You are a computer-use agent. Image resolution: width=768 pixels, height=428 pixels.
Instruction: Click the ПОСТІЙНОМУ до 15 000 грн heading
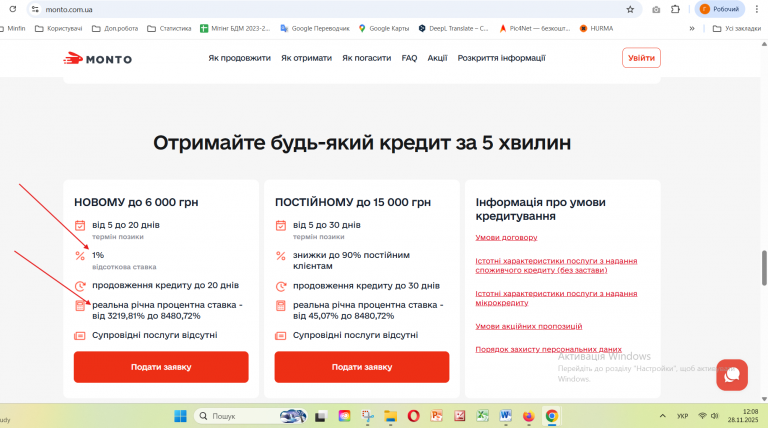(353, 202)
